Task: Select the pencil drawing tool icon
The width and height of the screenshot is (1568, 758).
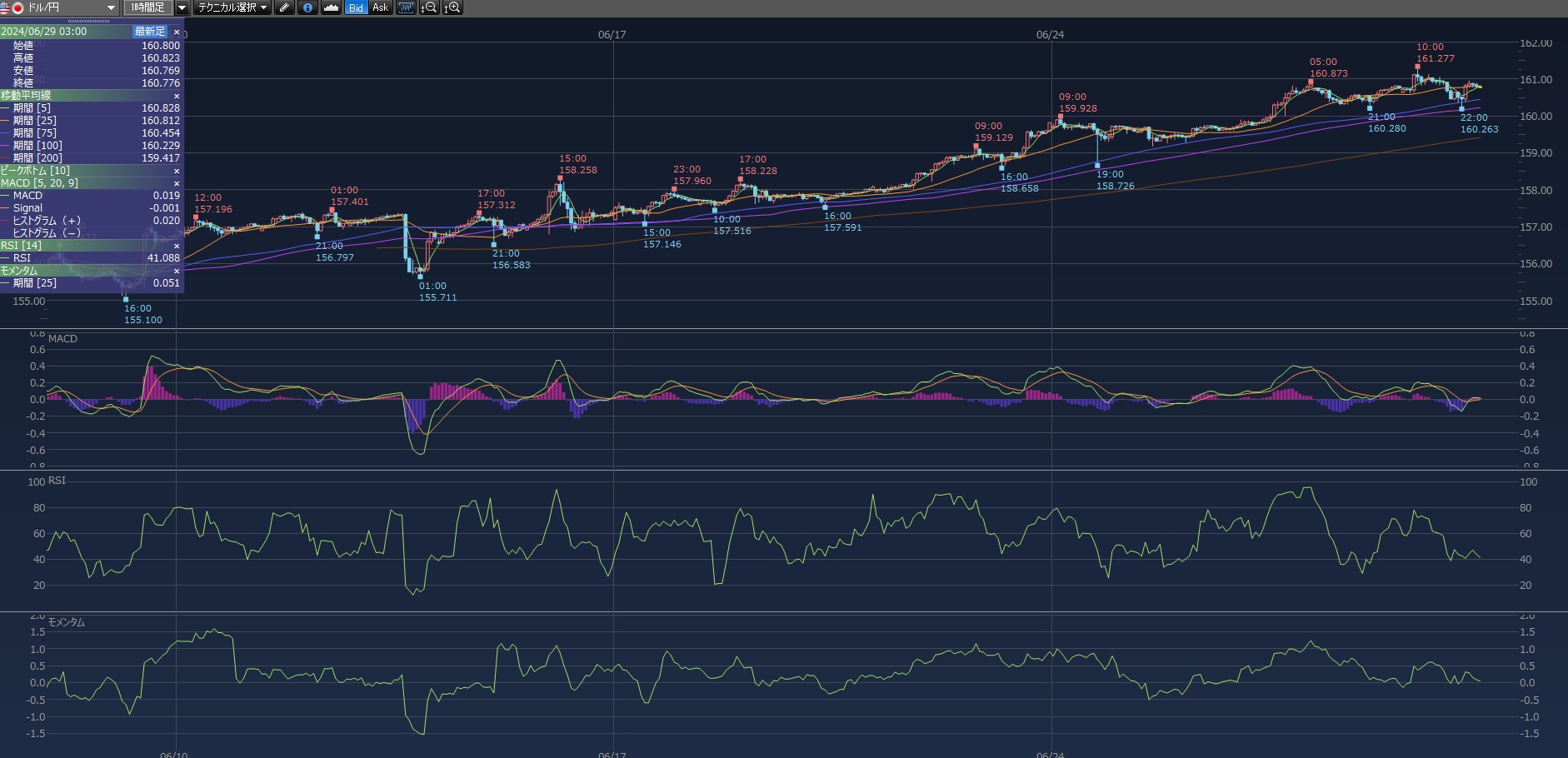Action: (284, 7)
